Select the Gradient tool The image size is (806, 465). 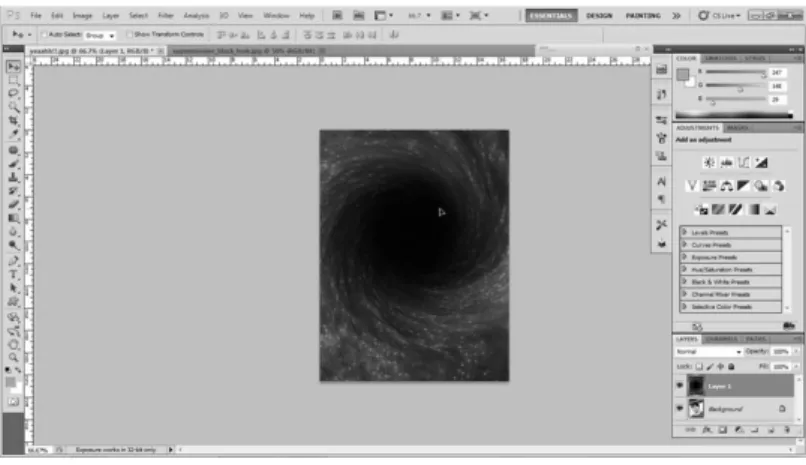point(13,218)
